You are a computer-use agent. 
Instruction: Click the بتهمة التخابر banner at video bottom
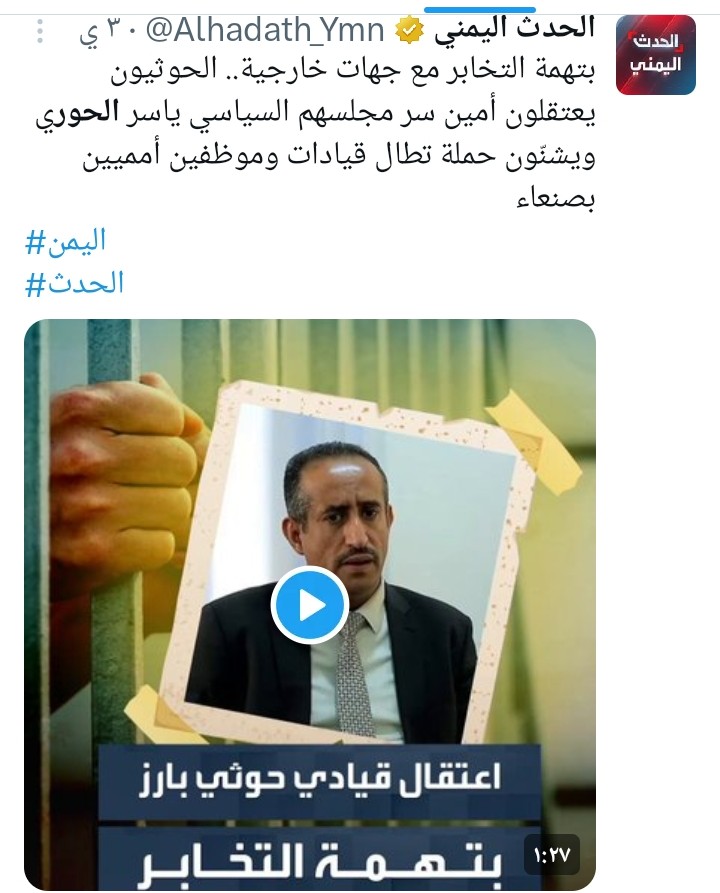pos(320,859)
